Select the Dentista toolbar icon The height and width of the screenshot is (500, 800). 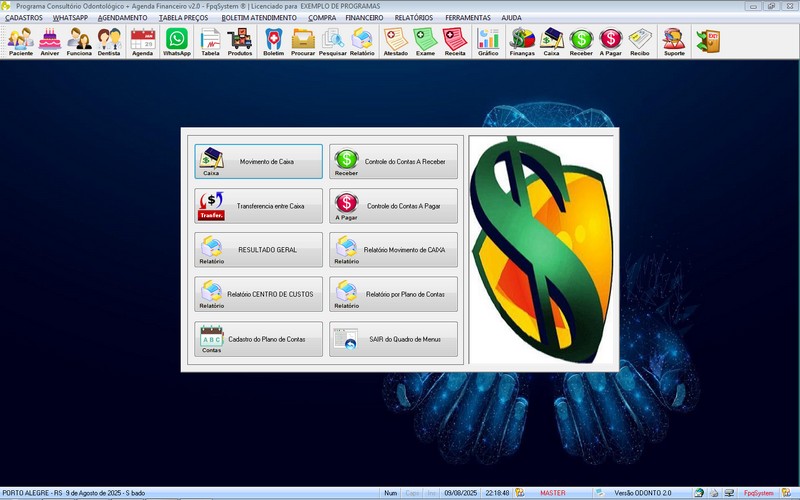(x=109, y=41)
